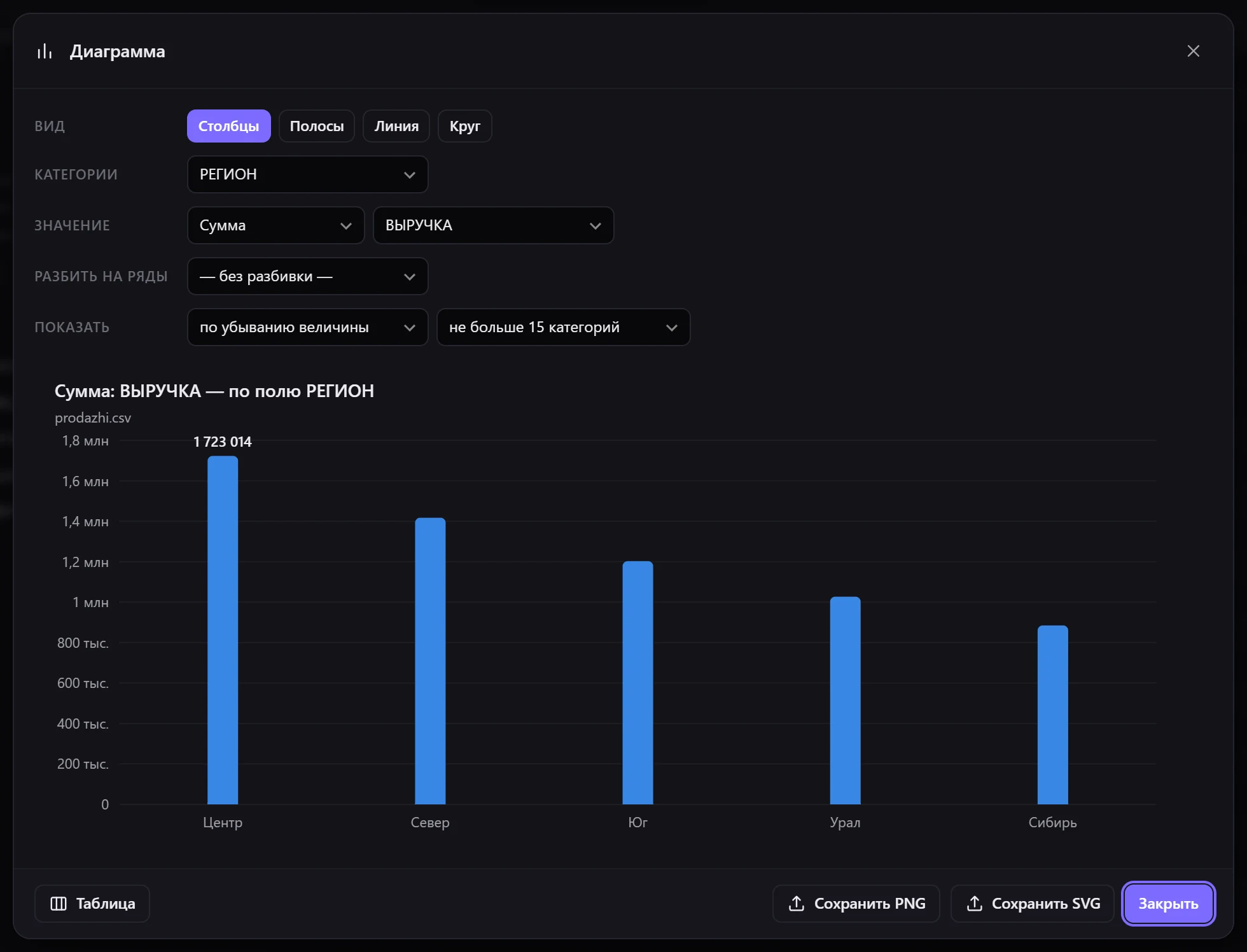The height and width of the screenshot is (952, 1247).
Task: Click the purple Закрыть button
Action: coord(1168,904)
